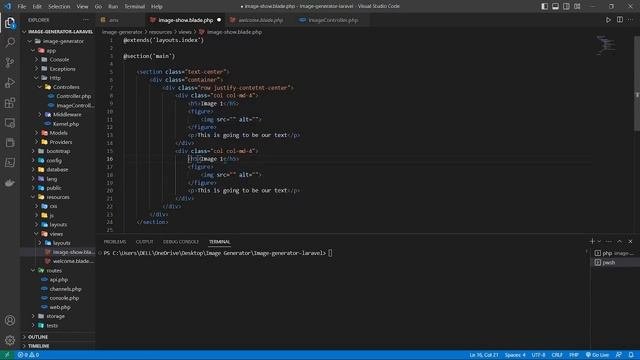Open the Run and Debug view
The width and height of the screenshot is (640, 360).
tap(10, 83)
